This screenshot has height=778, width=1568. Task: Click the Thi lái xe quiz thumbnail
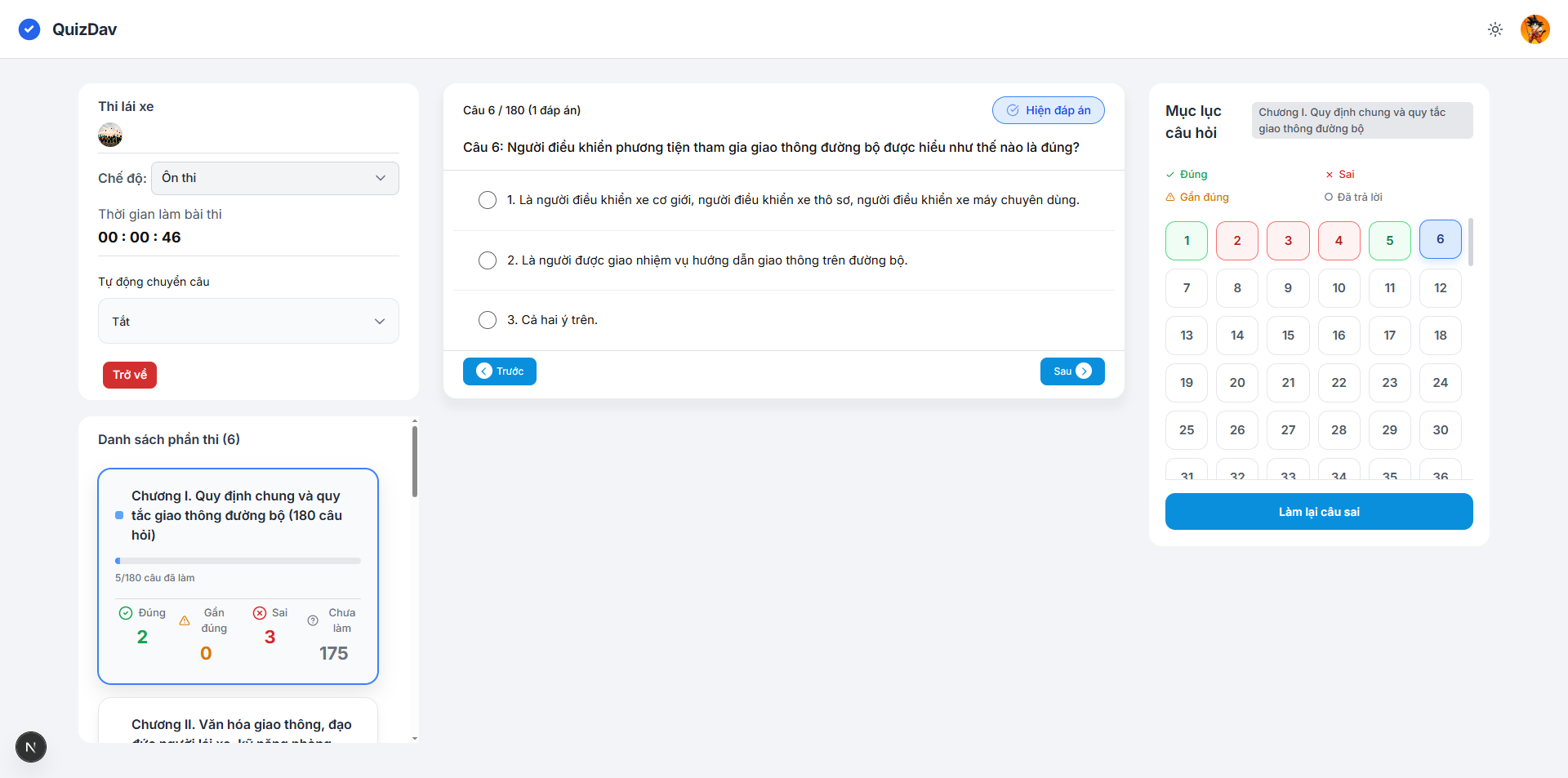point(110,135)
